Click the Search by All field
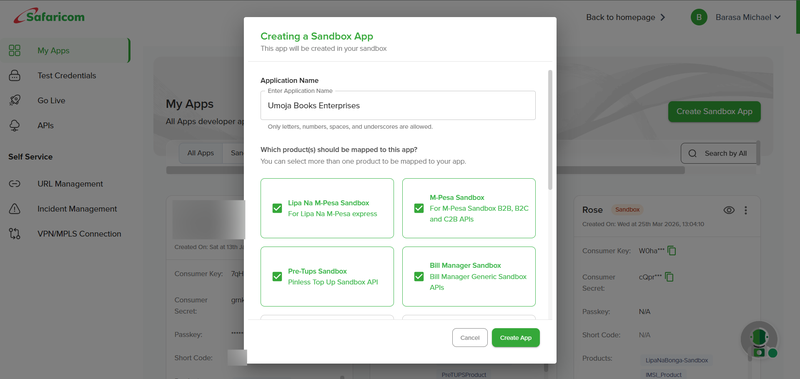800x379 pixels. coord(719,153)
